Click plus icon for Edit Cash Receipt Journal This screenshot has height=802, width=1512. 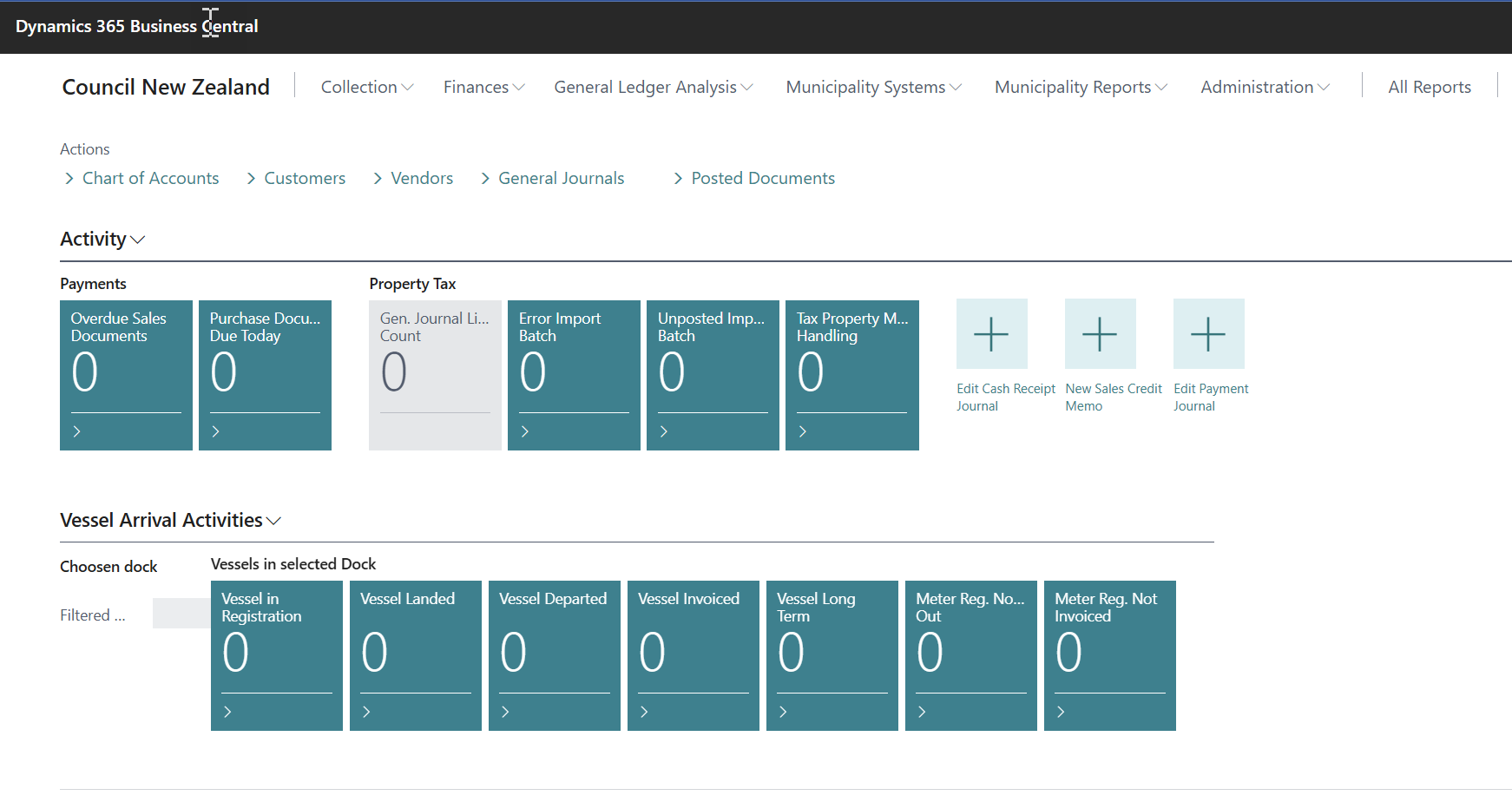(x=991, y=334)
